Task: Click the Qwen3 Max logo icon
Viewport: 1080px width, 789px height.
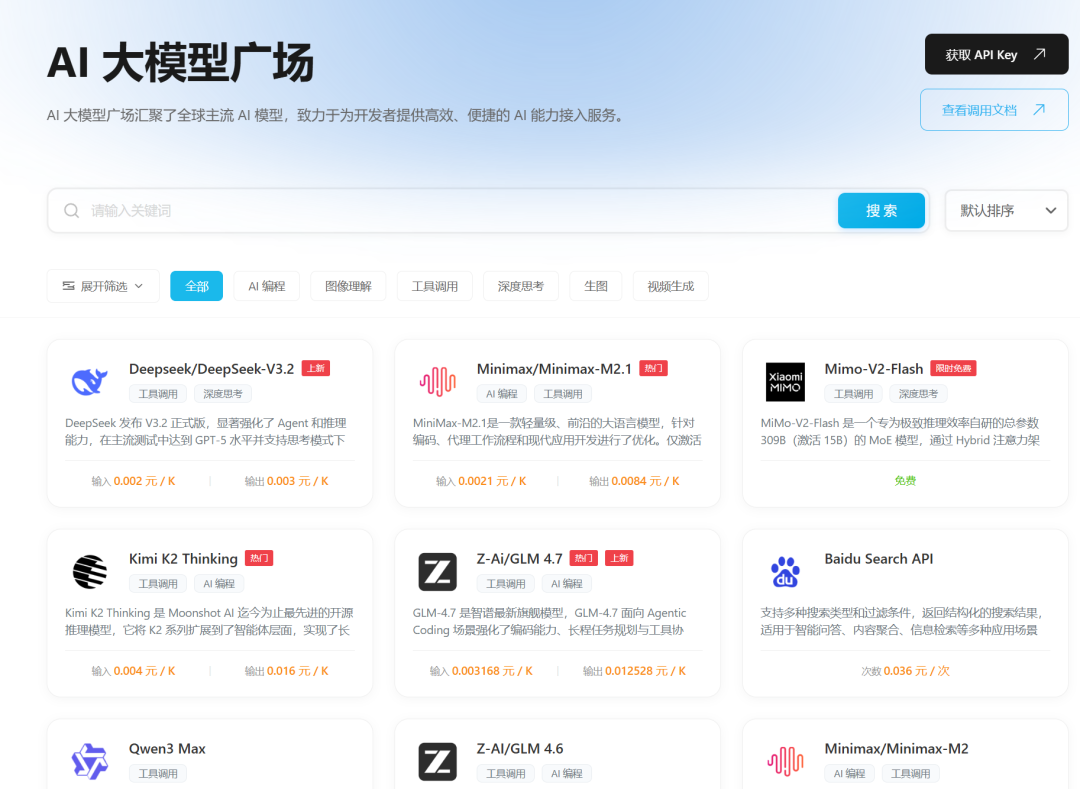Action: coord(90,761)
